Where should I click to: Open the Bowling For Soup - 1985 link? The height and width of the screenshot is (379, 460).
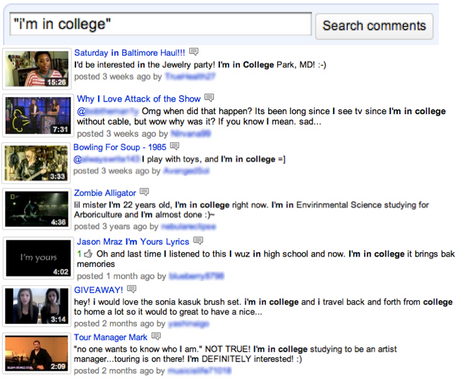point(120,147)
